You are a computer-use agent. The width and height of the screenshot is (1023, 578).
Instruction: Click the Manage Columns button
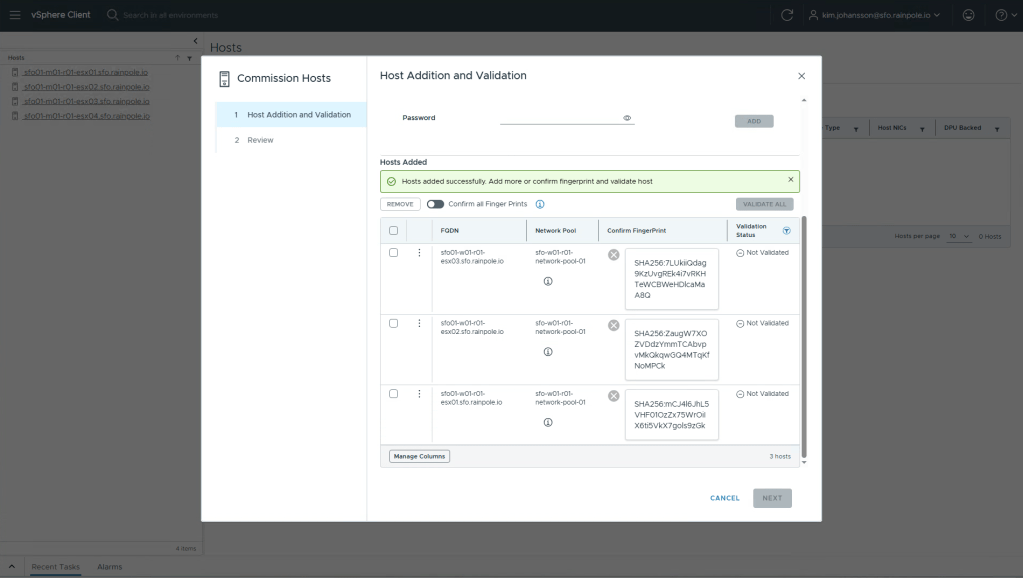pyautogui.click(x=419, y=456)
